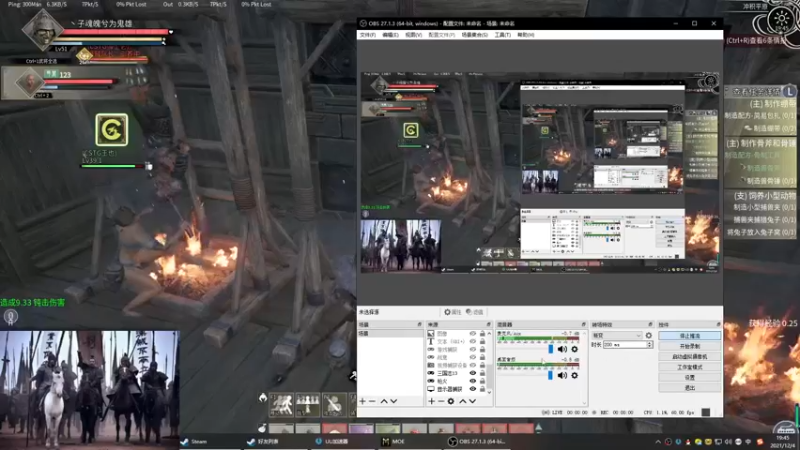The image size is (800, 450).
Task: Toggle lock on the display capture source
Action: pos(482,389)
